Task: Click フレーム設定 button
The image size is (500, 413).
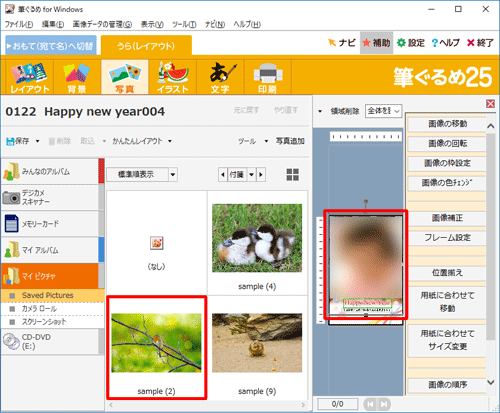Action: tap(447, 238)
